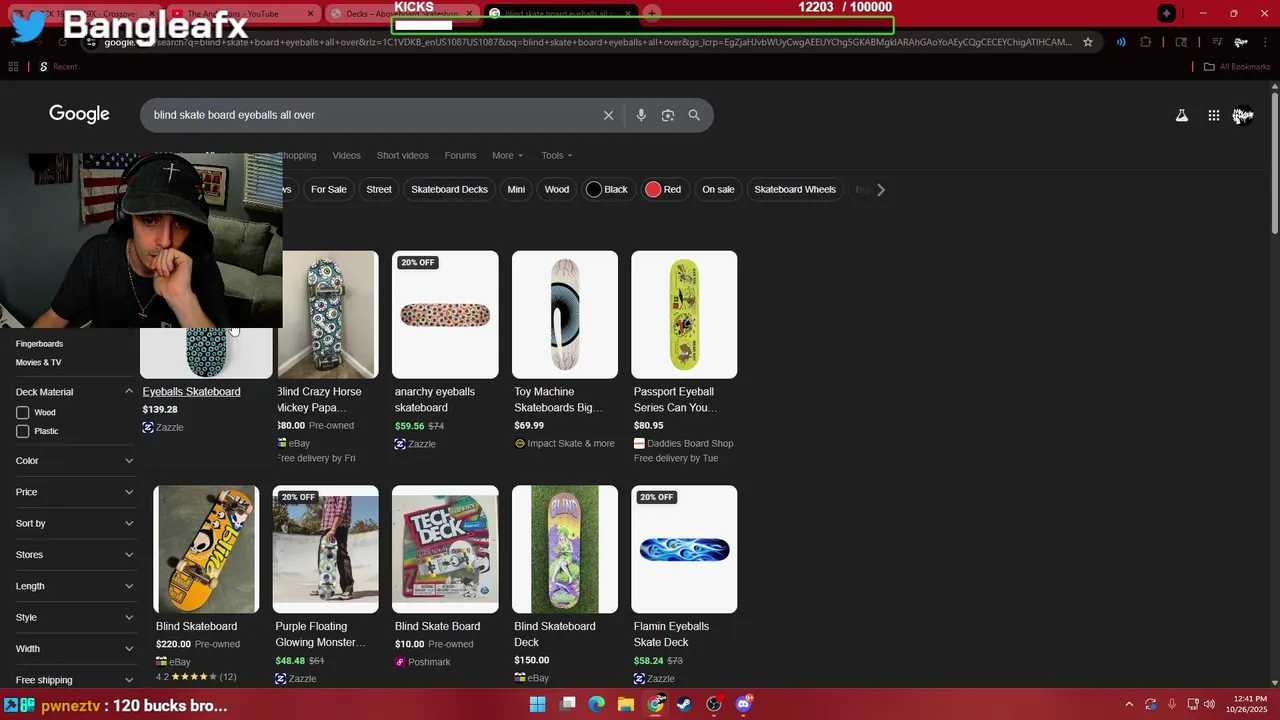Image resolution: width=1280 pixels, height=720 pixels.
Task: Open the browser Extensions puzzle icon
Action: click(1146, 42)
